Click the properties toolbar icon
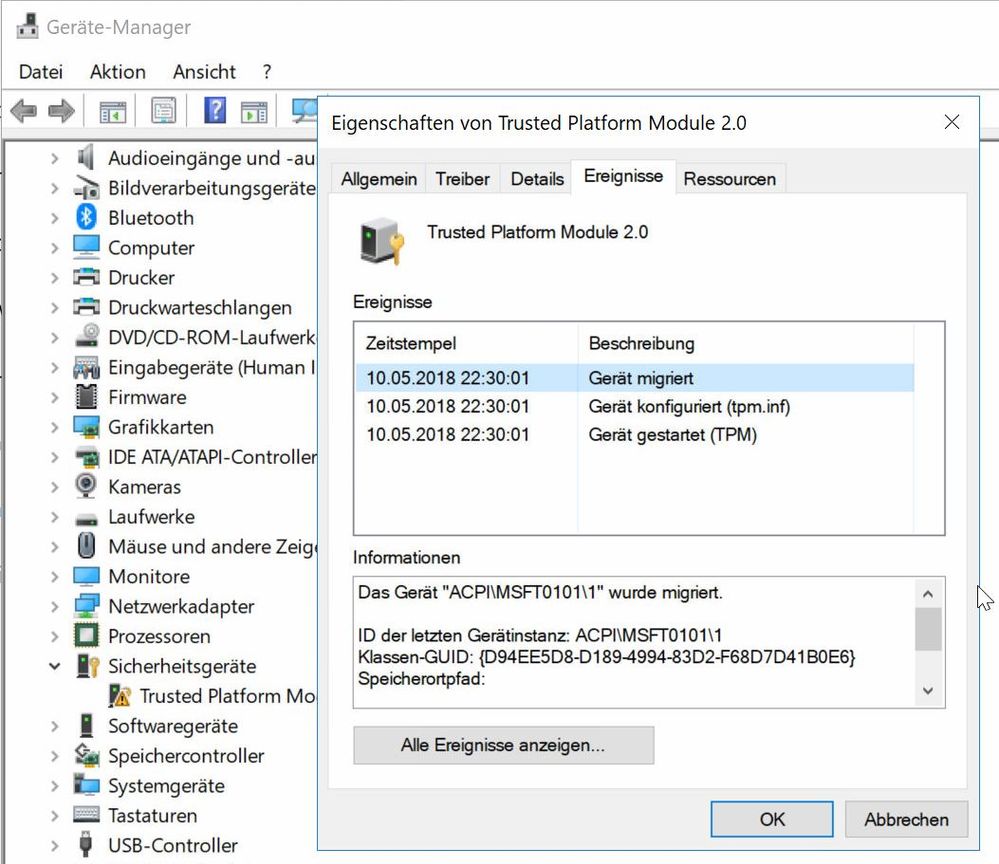The width and height of the screenshot is (999, 864). tap(163, 110)
